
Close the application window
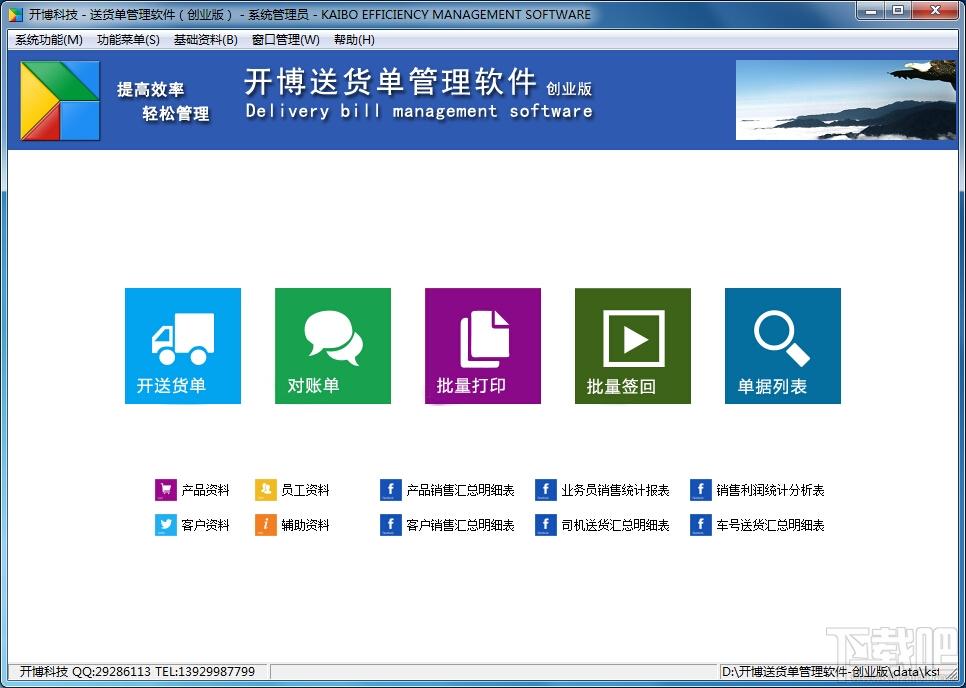pyautogui.click(x=934, y=10)
